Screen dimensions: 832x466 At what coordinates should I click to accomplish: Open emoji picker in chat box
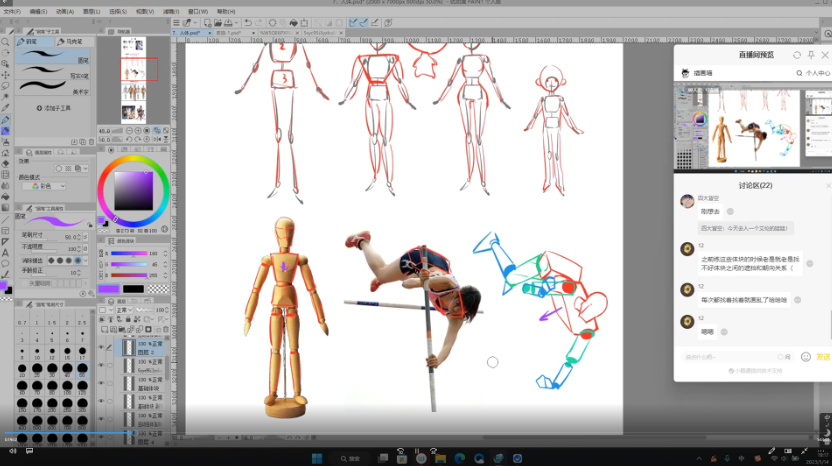click(805, 357)
